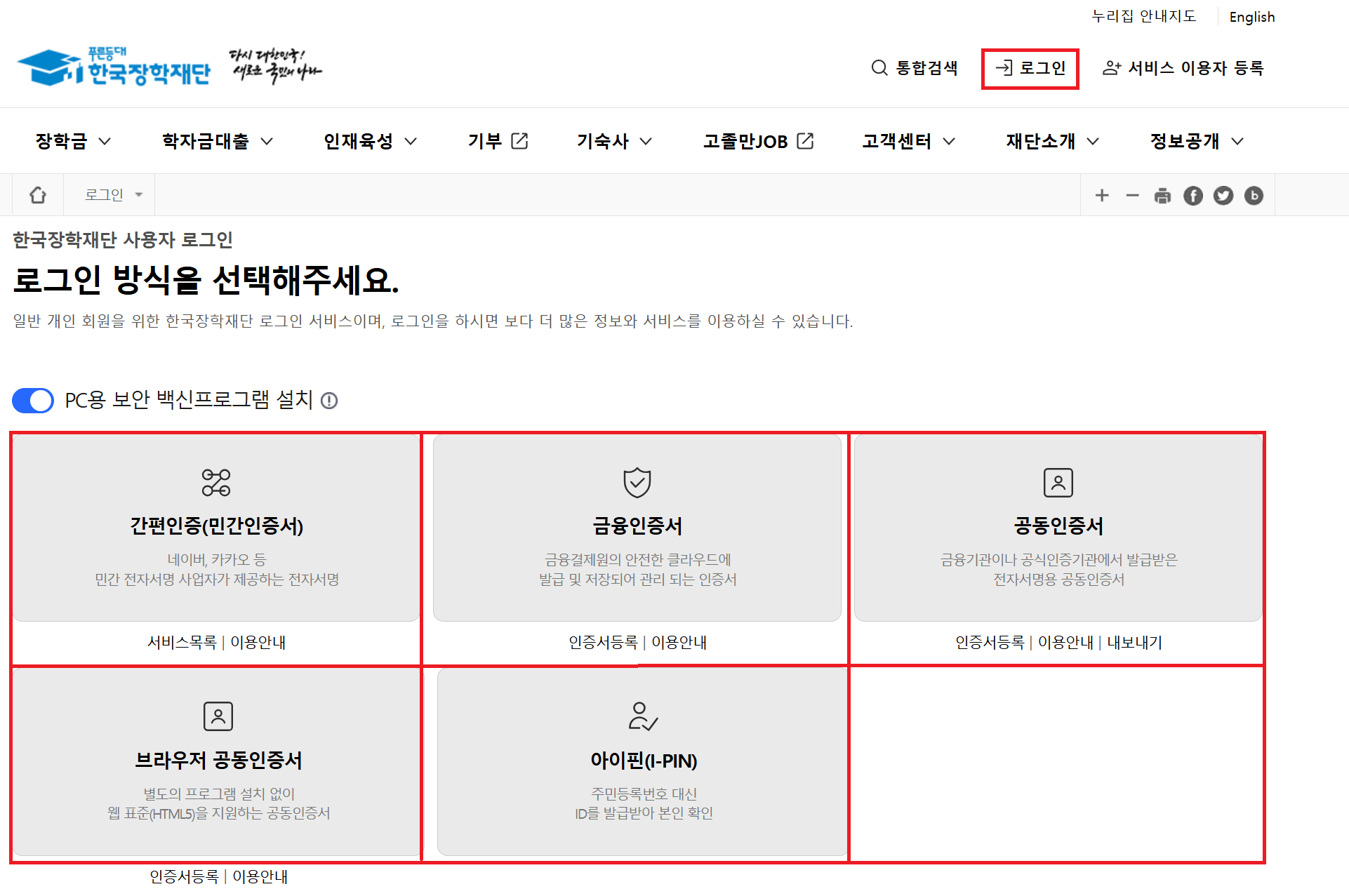Share page via Twitter icon
The image size is (1349, 896).
click(x=1223, y=196)
